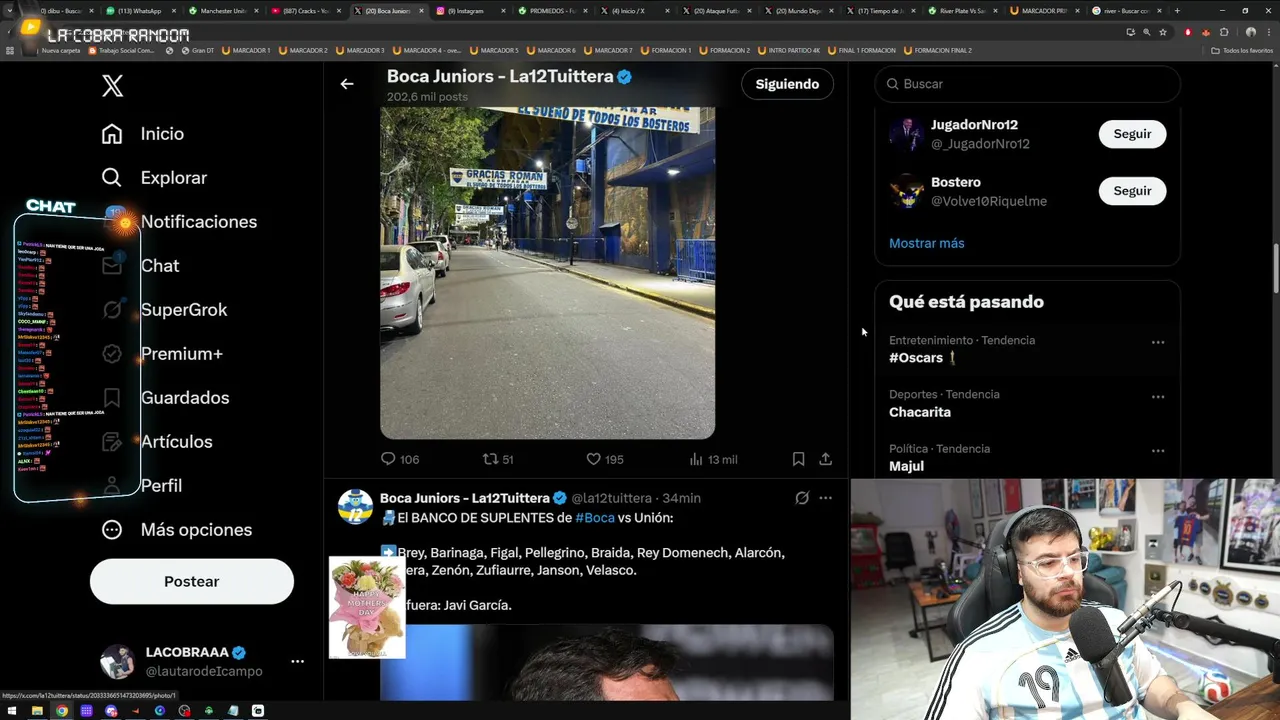Share the street photo post
Image resolution: width=1280 pixels, height=720 pixels.
coord(825,459)
